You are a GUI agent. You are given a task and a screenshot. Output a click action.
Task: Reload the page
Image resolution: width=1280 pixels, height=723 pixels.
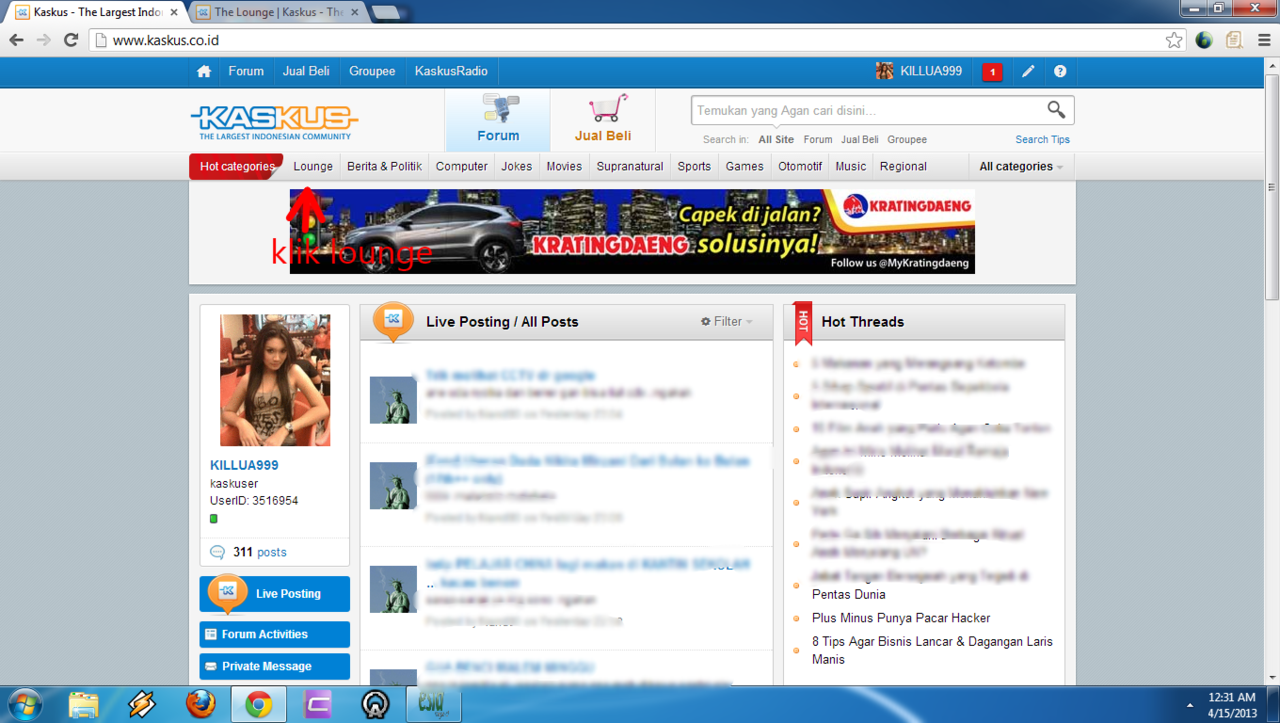71,40
